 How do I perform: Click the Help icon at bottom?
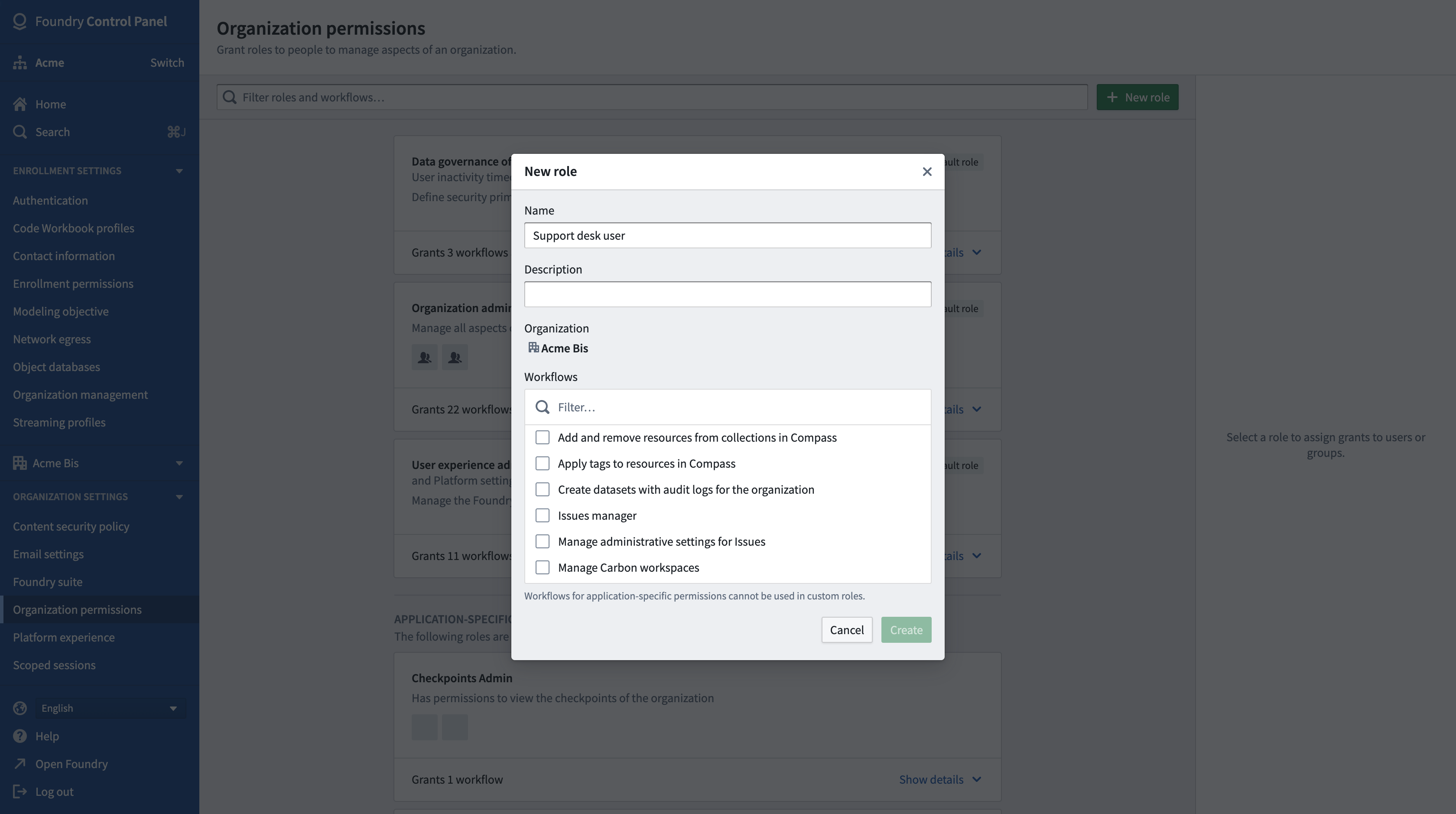pos(20,736)
